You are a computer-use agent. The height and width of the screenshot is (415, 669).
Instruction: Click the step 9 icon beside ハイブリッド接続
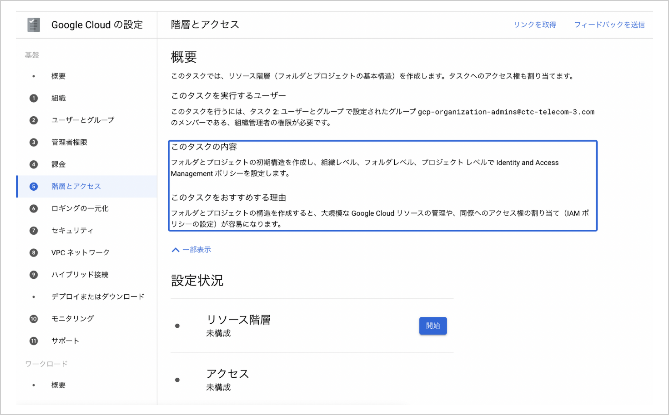[x=34, y=275]
